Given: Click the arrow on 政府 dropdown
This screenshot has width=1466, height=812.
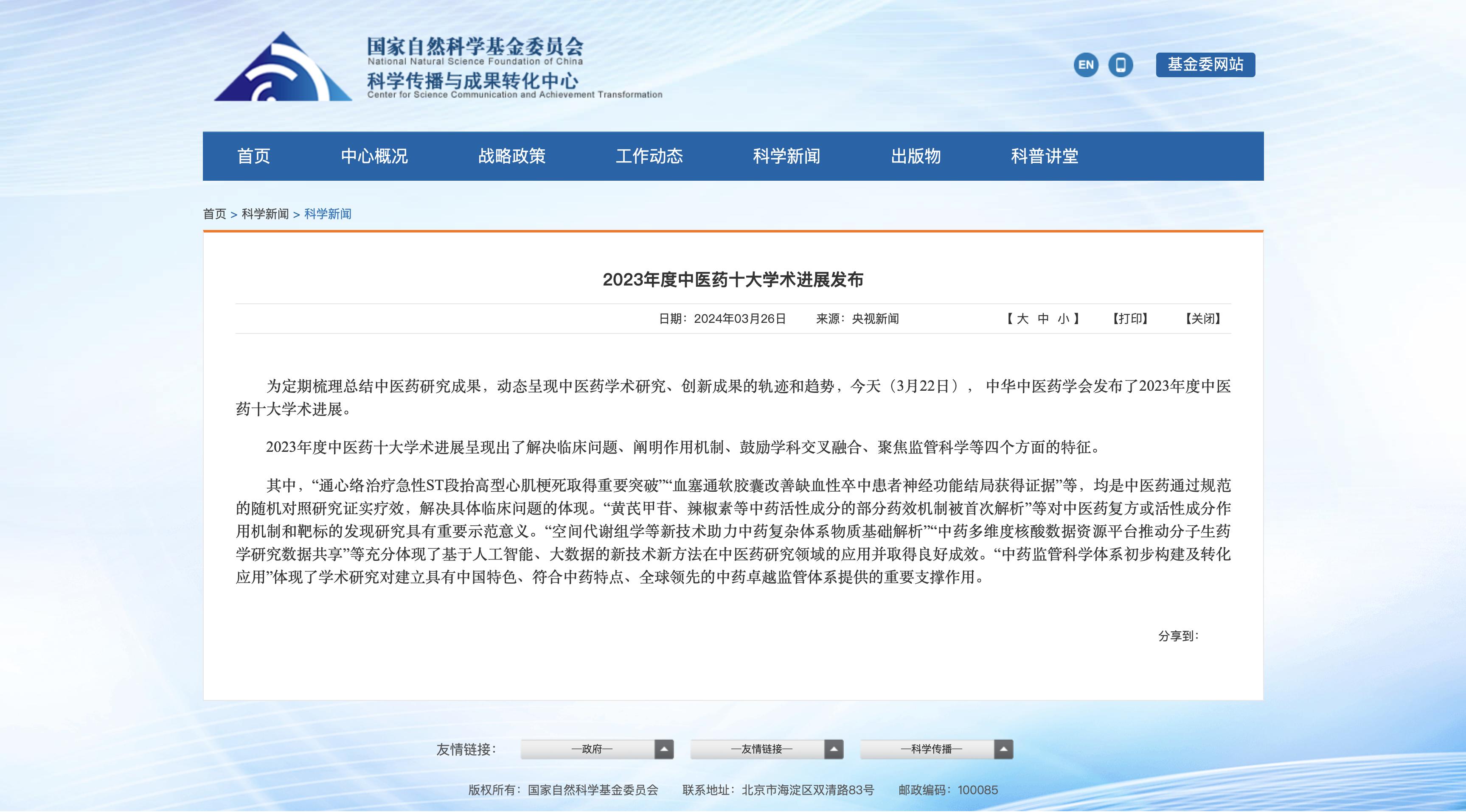Looking at the screenshot, I should point(664,749).
